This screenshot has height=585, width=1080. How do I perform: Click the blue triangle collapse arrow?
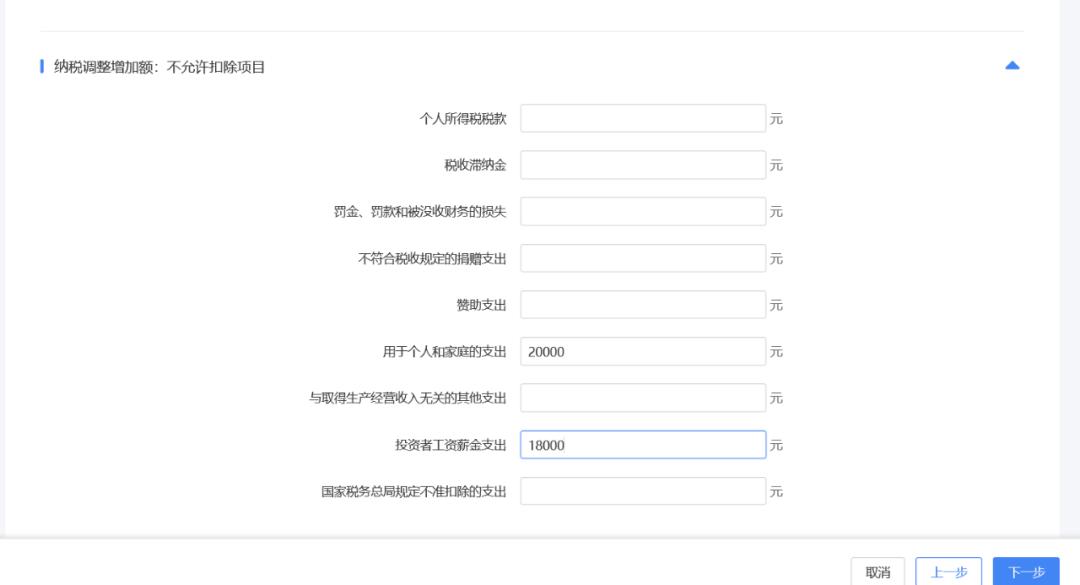[1012, 63]
